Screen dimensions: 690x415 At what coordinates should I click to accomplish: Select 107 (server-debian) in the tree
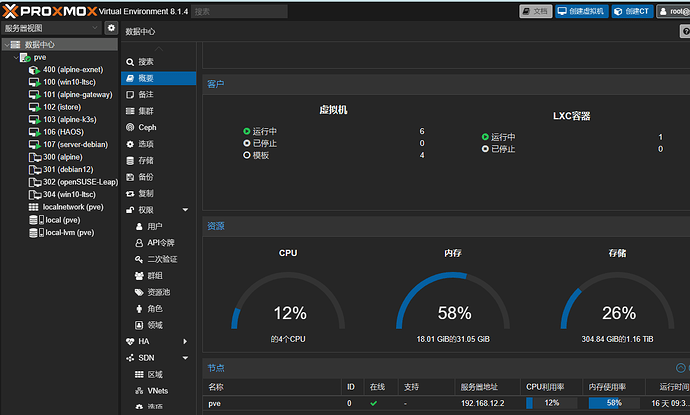[x=75, y=144]
